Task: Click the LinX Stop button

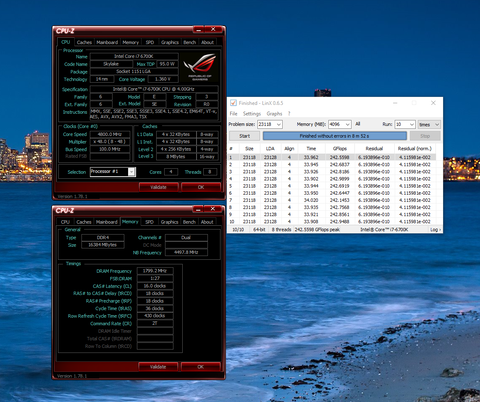Action: (x=425, y=136)
